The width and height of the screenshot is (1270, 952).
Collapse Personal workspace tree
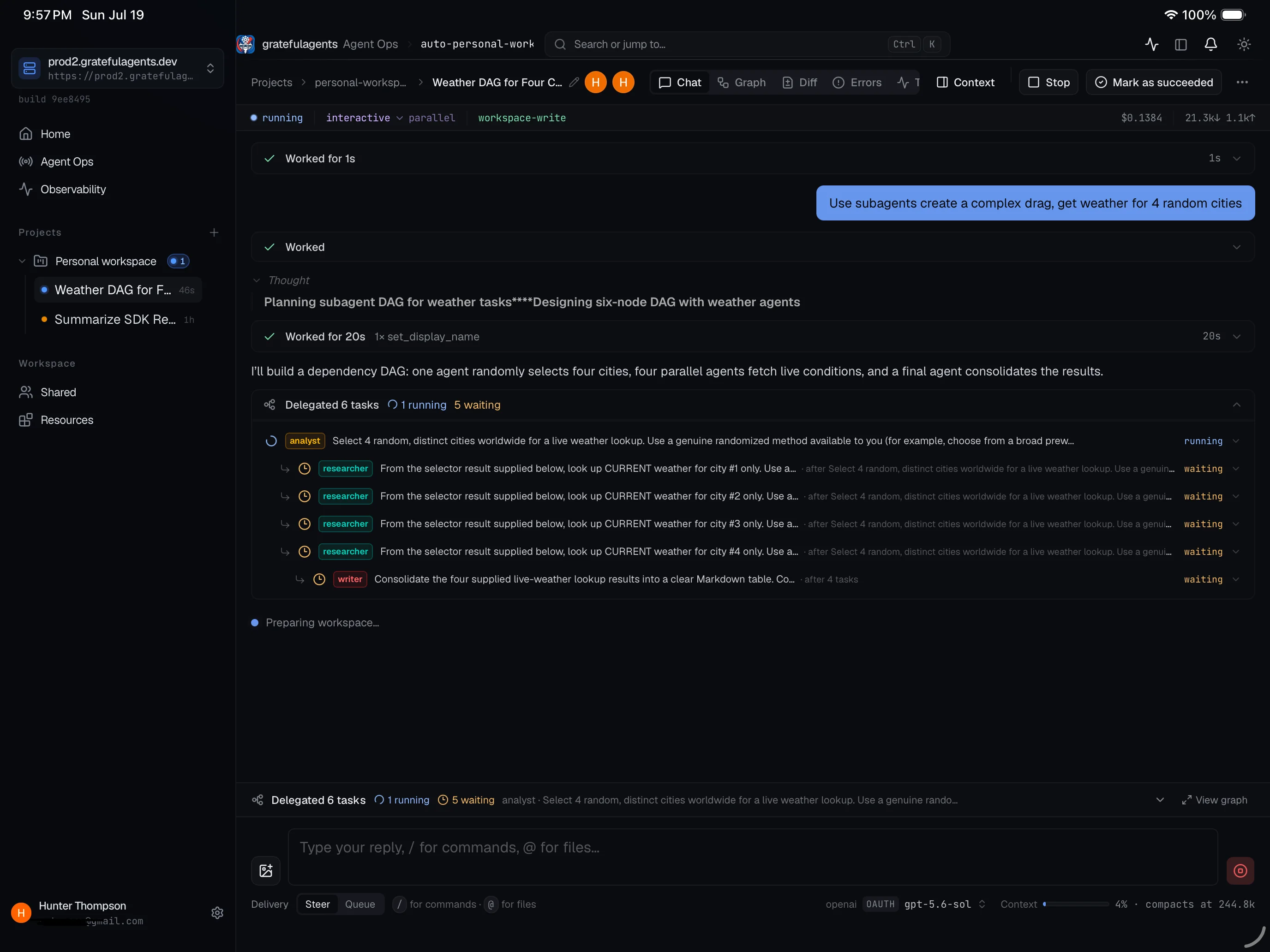click(x=23, y=261)
